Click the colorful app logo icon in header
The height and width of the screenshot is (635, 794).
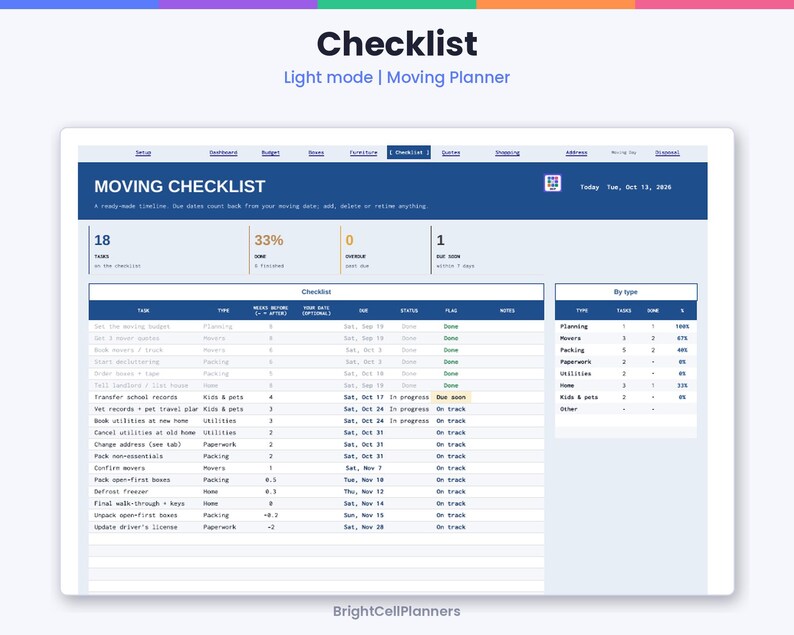552,183
